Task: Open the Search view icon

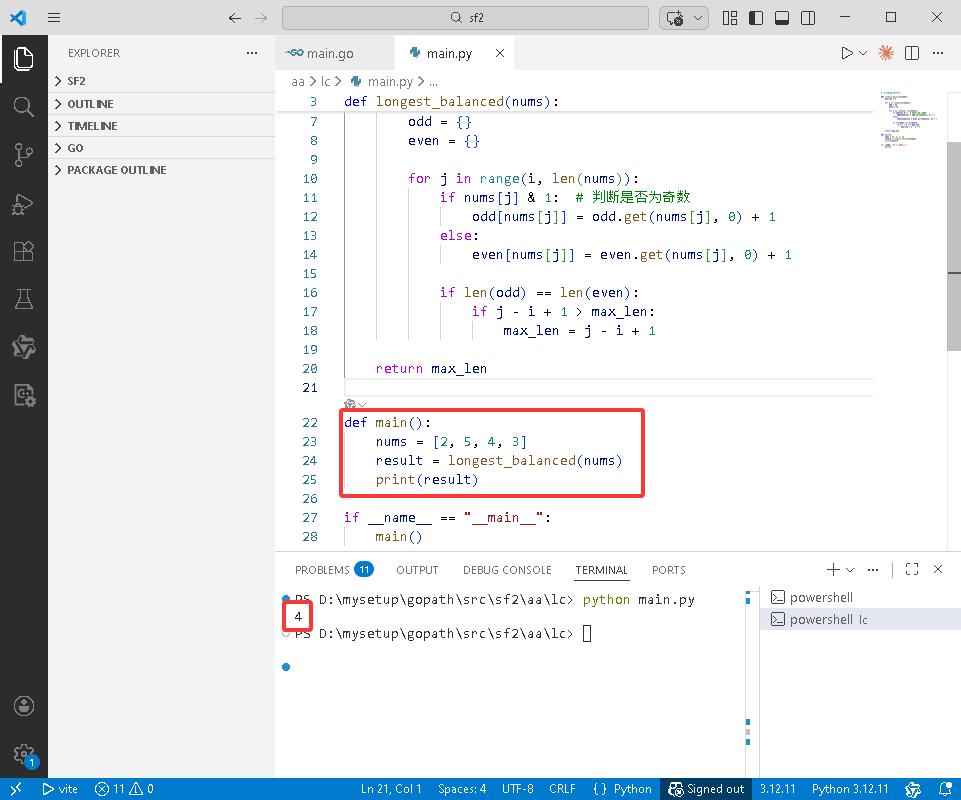Action: click(23, 107)
